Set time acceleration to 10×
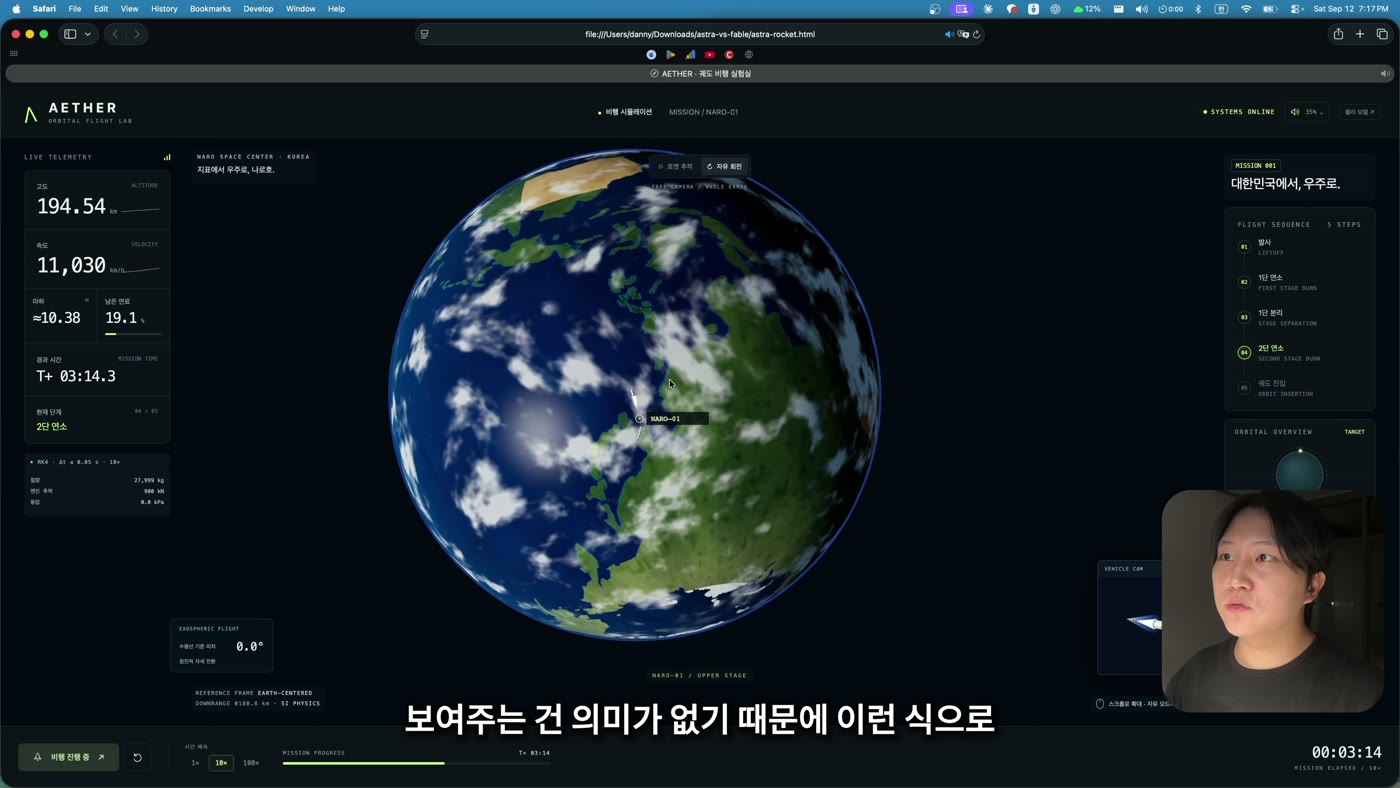 222,763
